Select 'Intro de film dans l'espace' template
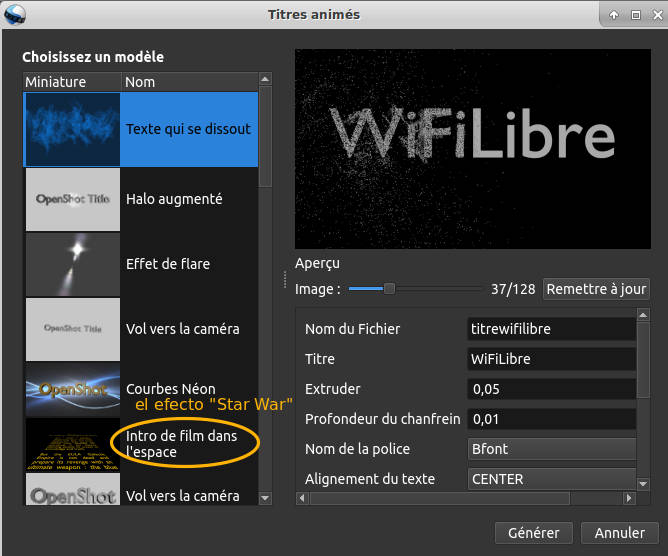 click(181, 444)
